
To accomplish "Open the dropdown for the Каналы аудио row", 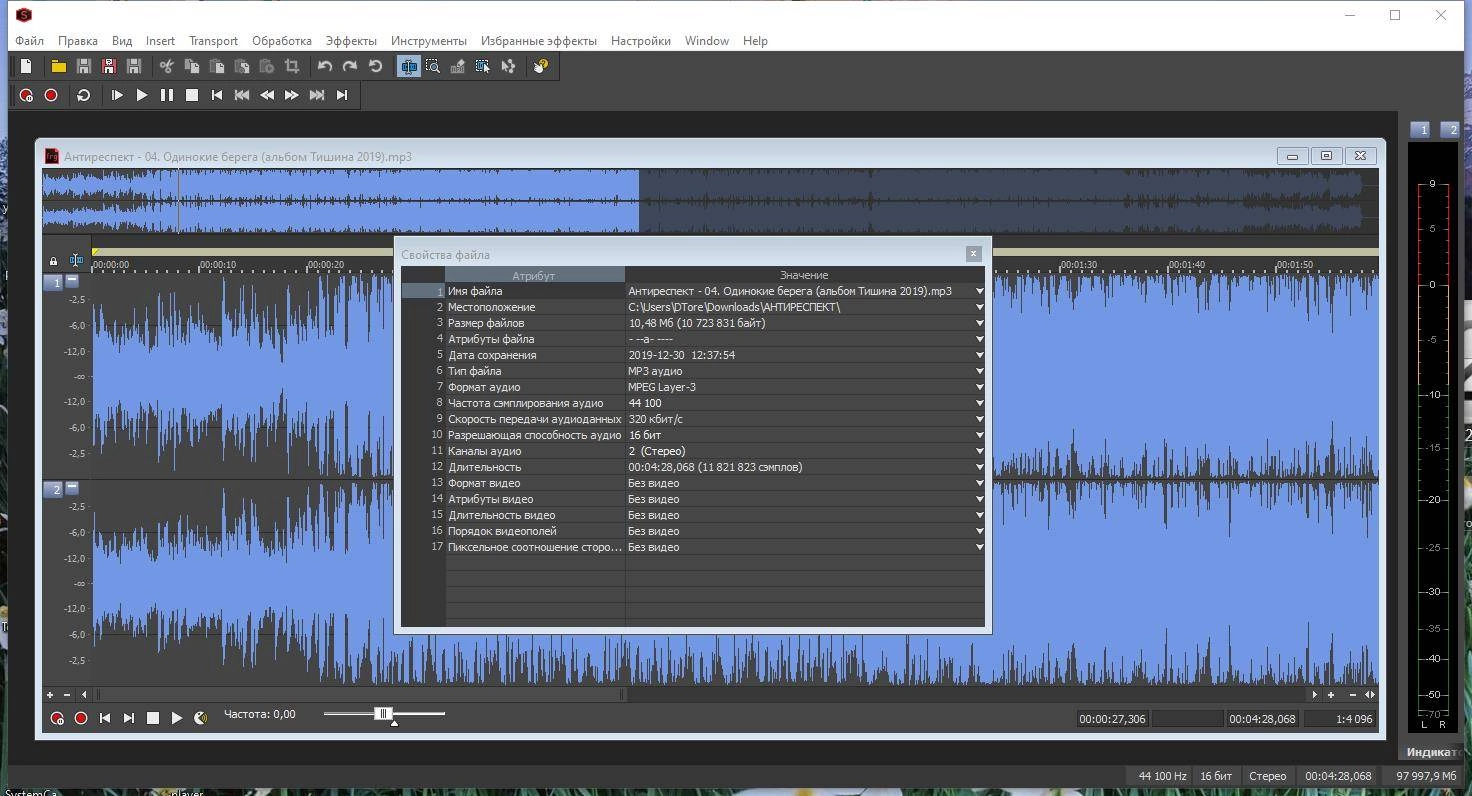I will pos(979,451).
